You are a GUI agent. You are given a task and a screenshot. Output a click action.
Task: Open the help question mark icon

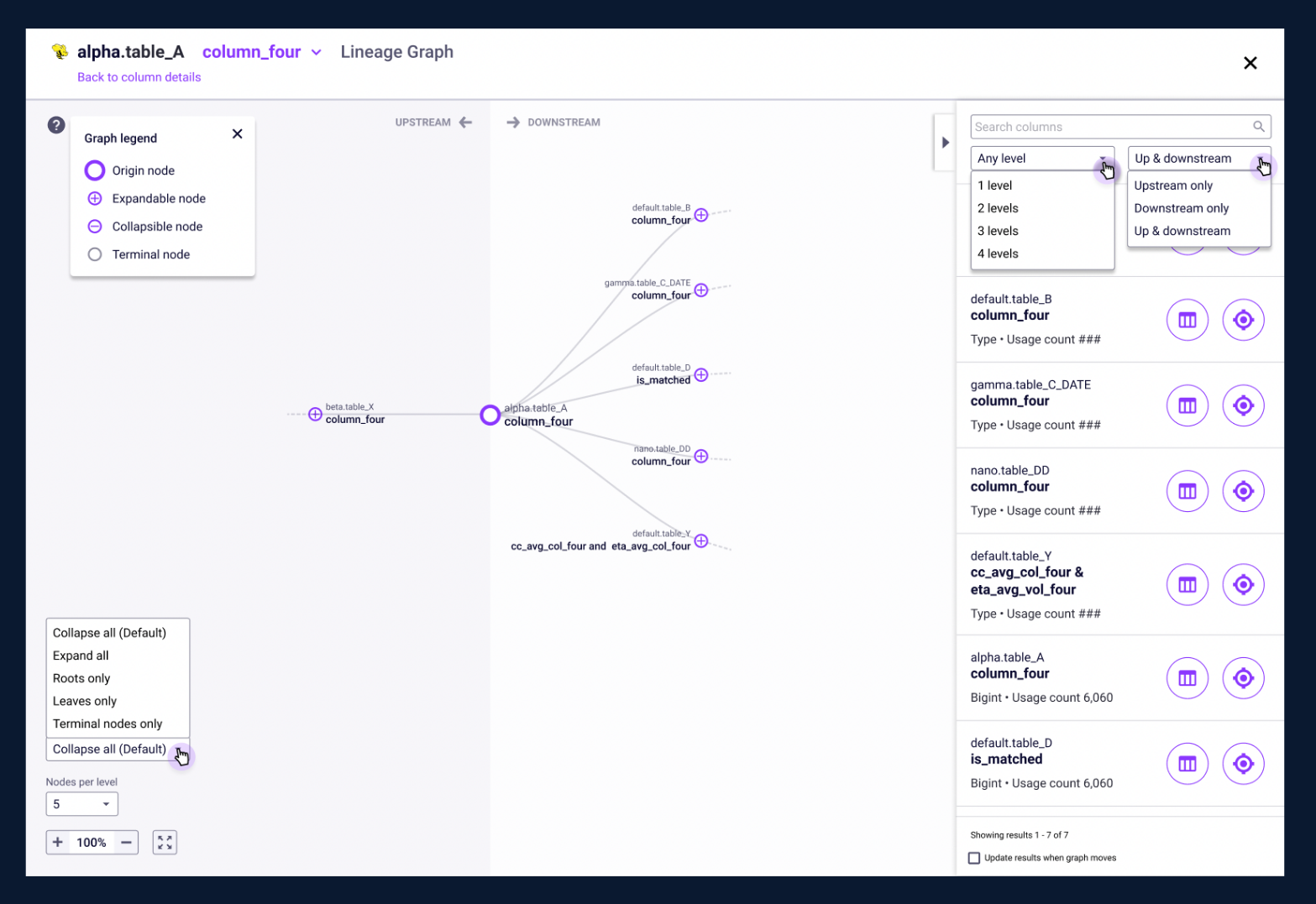click(56, 125)
